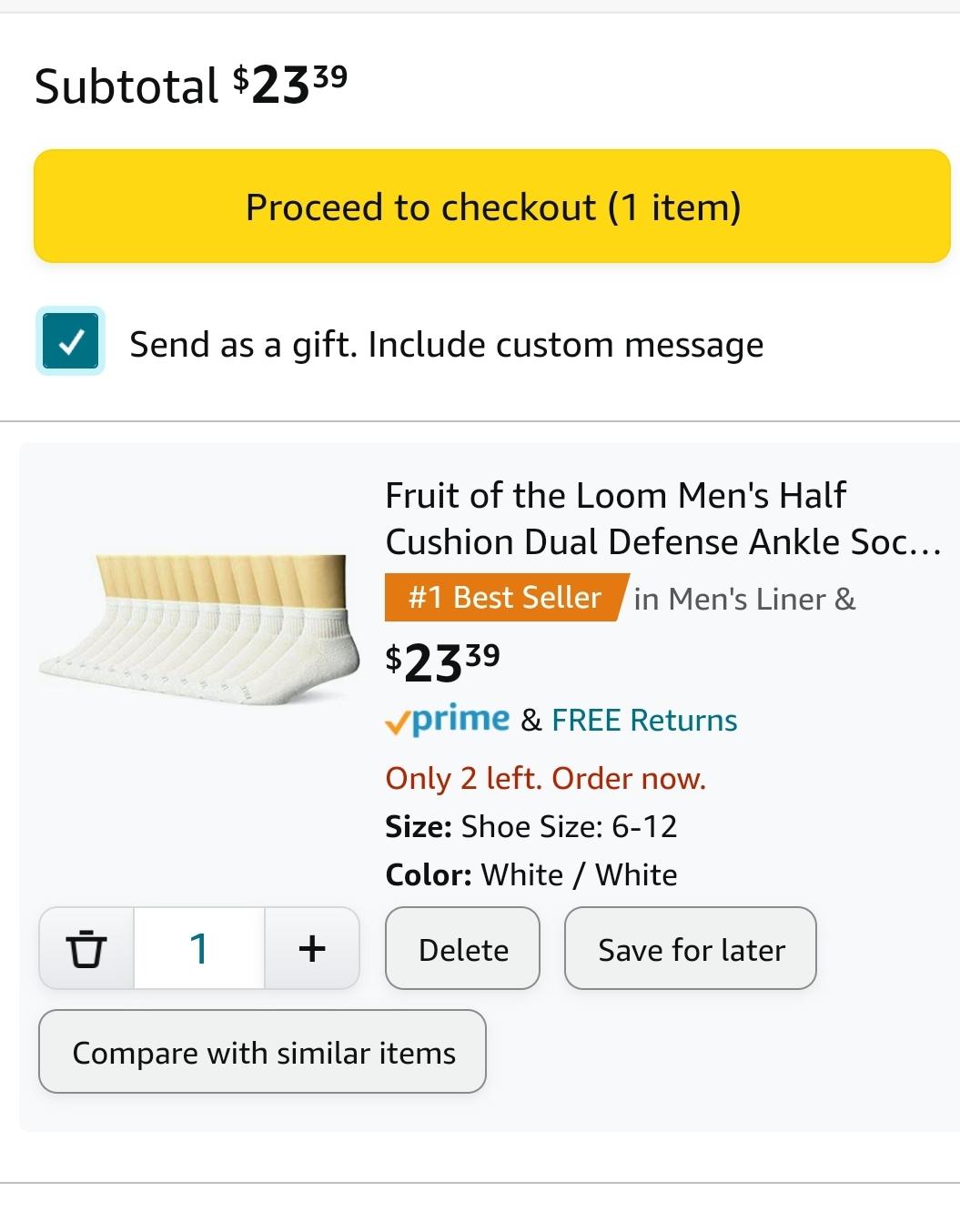Open the Fruit of the Loom product title
This screenshot has height=1232, width=960.
pyautogui.click(x=662, y=519)
